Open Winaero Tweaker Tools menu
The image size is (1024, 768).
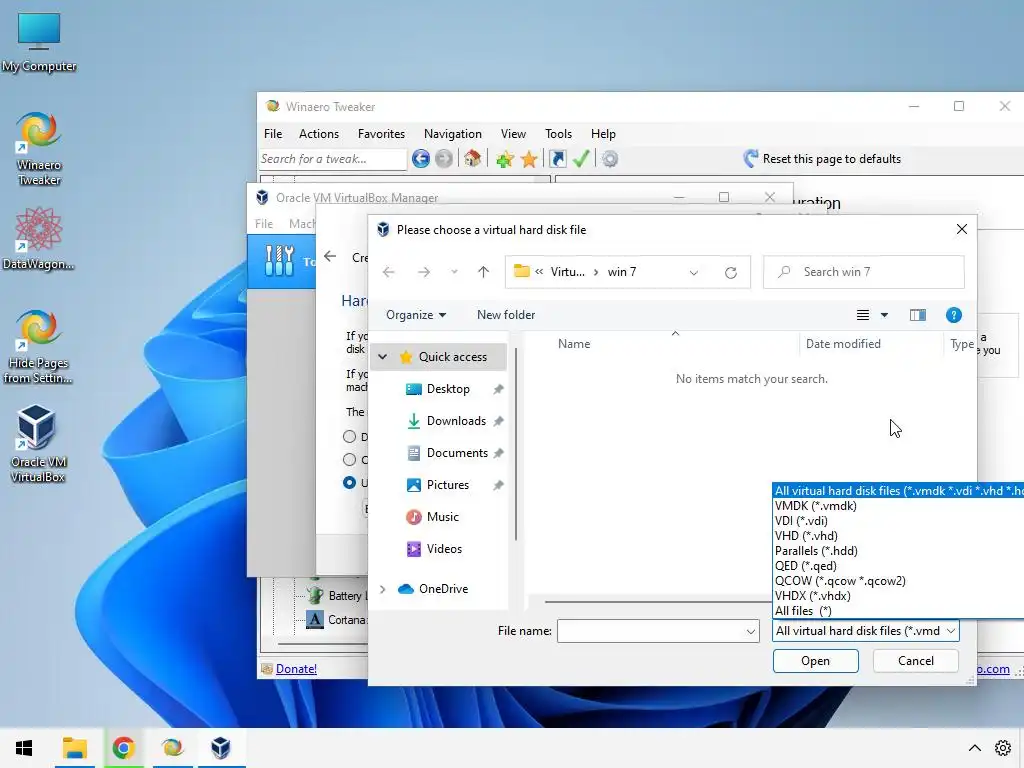(558, 134)
